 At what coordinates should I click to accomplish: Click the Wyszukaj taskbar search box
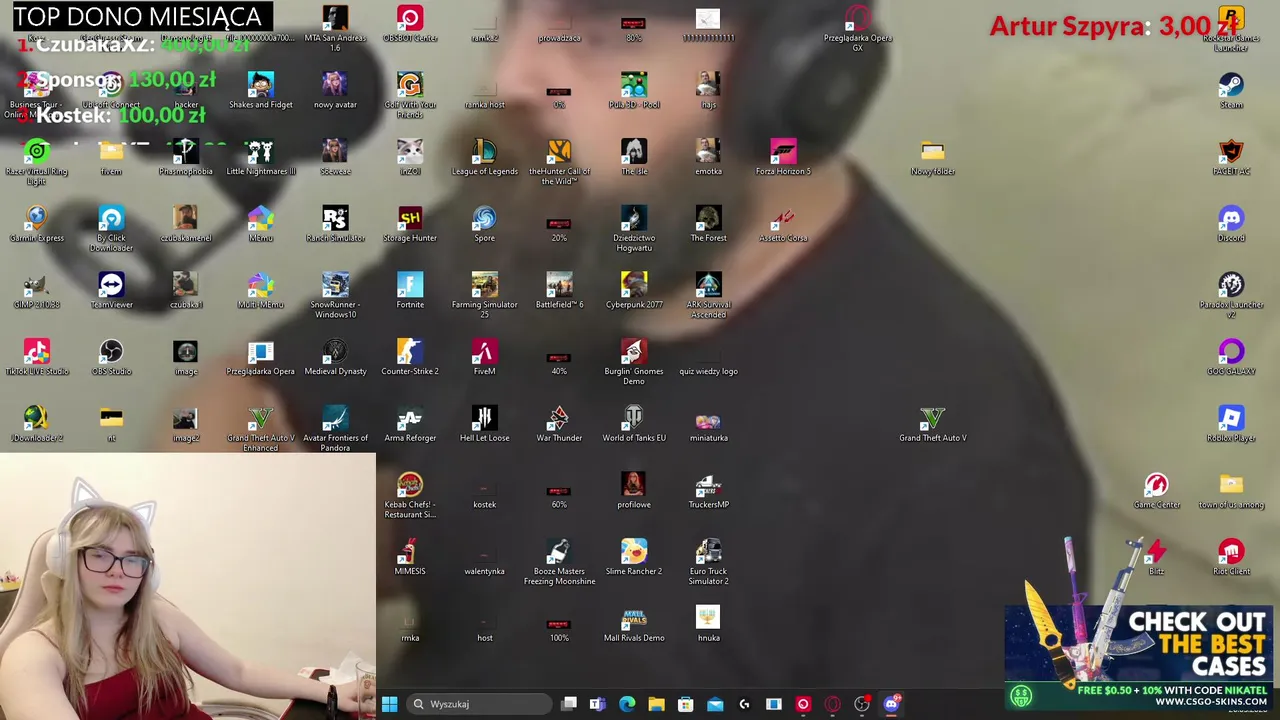pyautogui.click(x=479, y=704)
